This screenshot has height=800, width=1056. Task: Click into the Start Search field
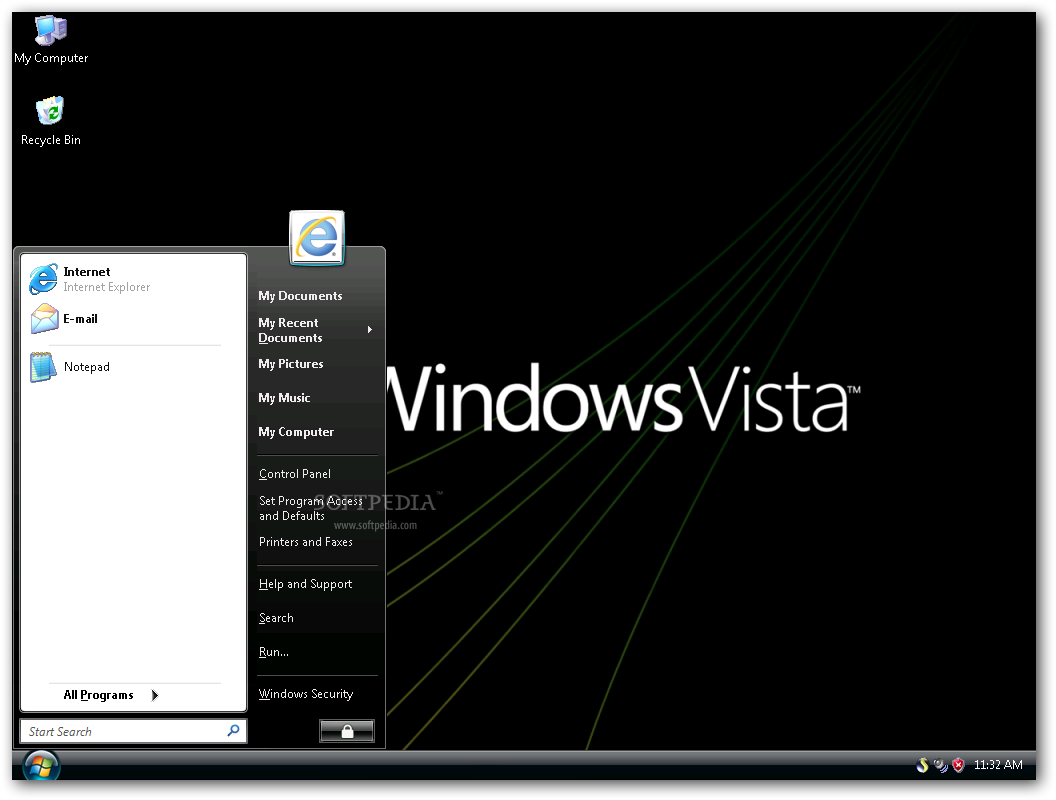pos(133,731)
